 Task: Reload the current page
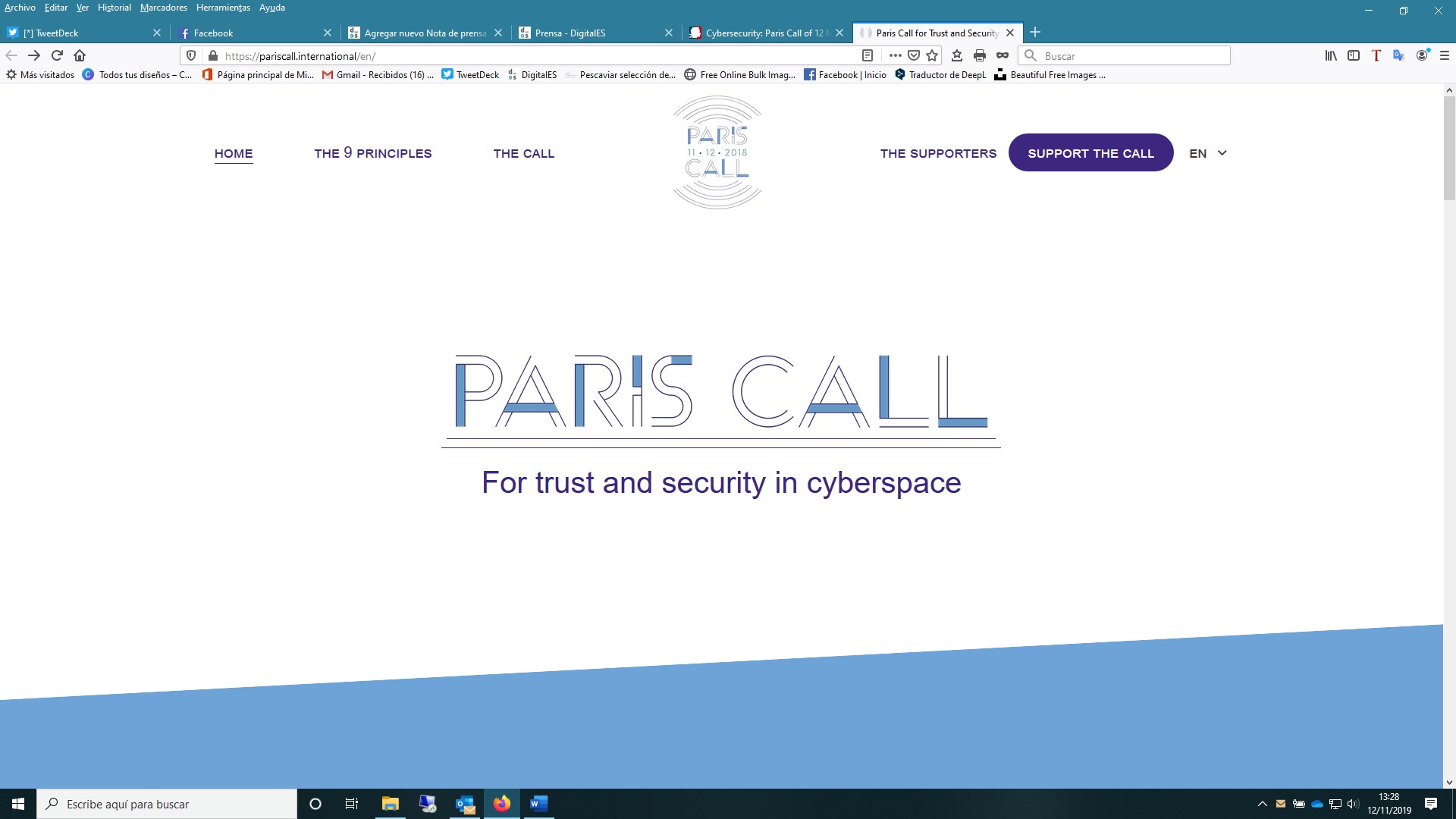click(57, 55)
